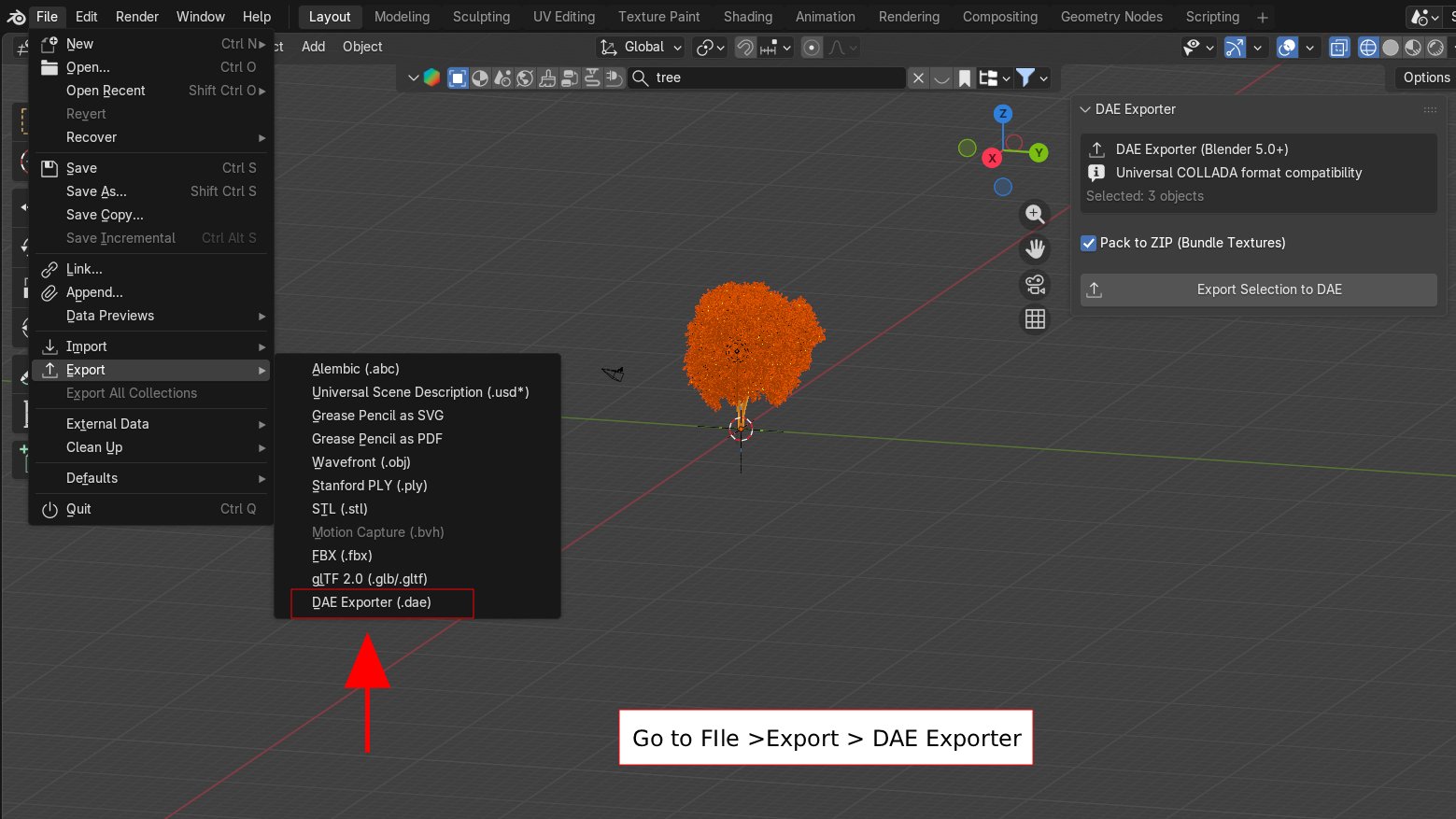Switch to rendered shading mode
The height and width of the screenshot is (819, 1456).
coord(1435,48)
